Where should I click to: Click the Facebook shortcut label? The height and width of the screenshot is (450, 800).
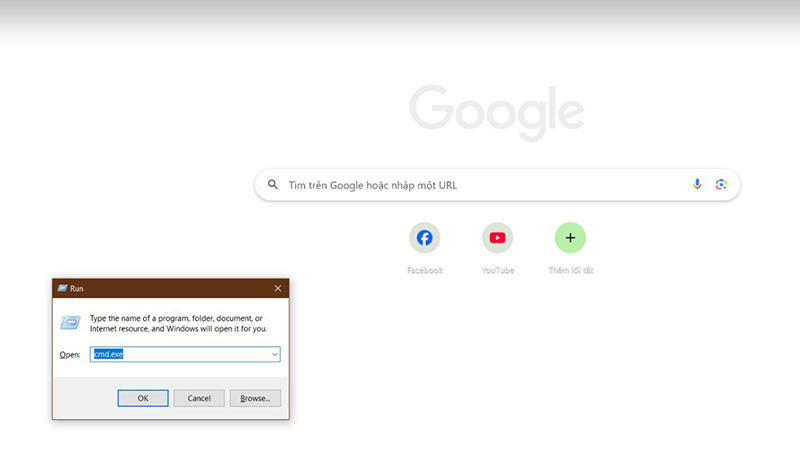pos(424,270)
